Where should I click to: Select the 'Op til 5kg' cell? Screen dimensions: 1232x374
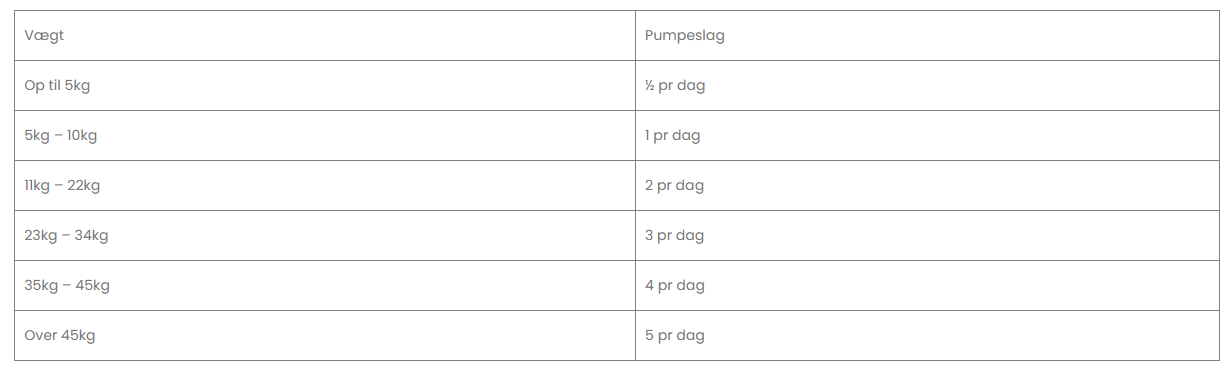click(x=325, y=86)
